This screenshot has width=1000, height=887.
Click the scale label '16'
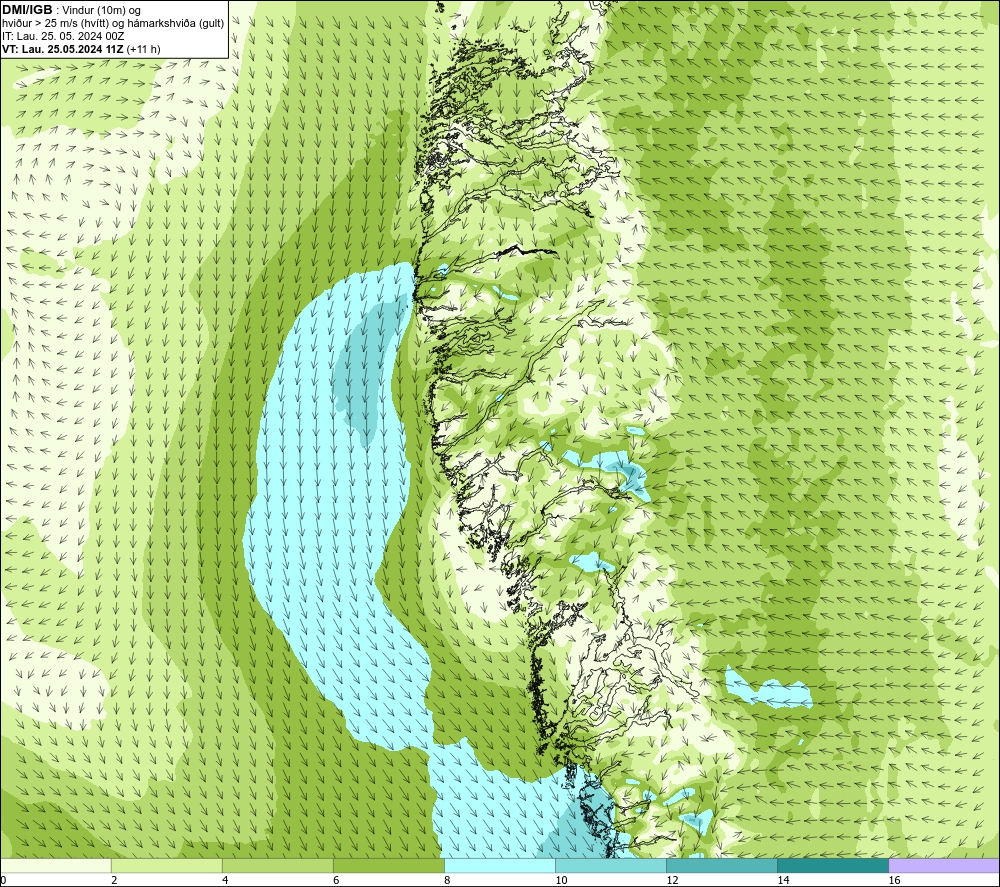894,881
